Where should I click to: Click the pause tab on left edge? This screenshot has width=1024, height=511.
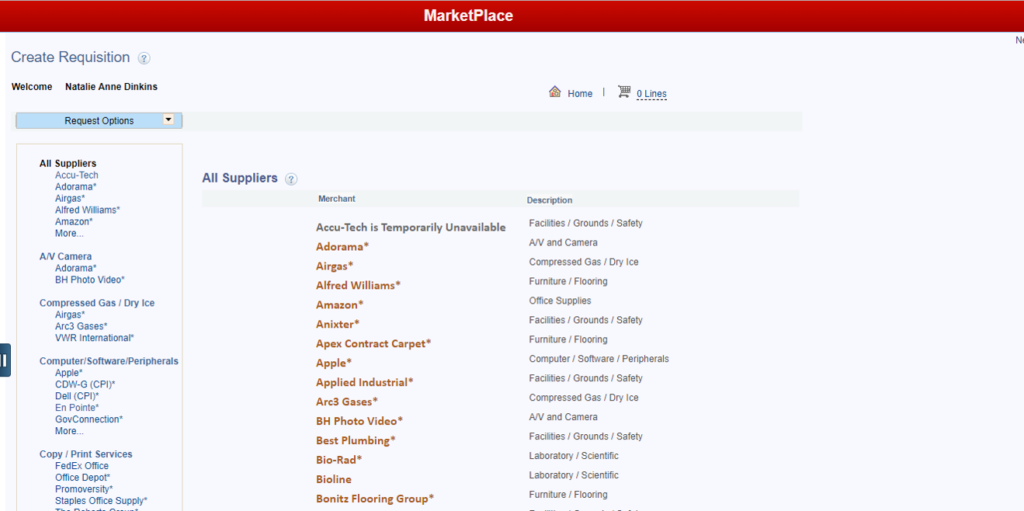pyautogui.click(x=5, y=360)
